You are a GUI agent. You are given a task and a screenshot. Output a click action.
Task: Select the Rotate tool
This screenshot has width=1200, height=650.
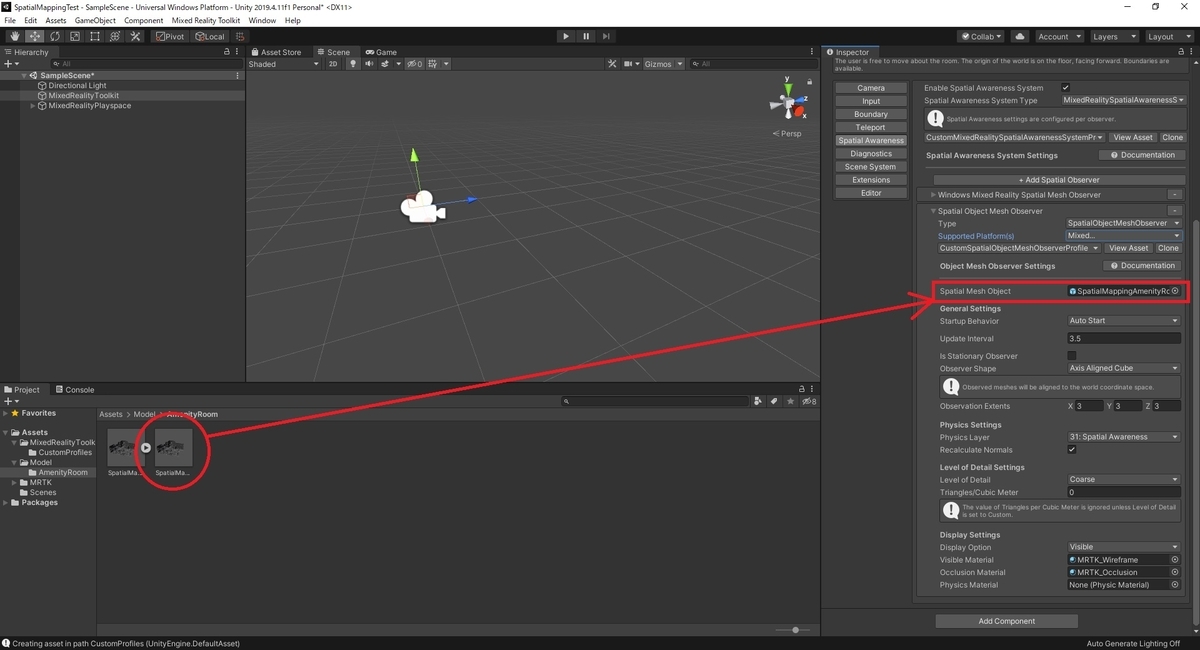click(x=55, y=36)
